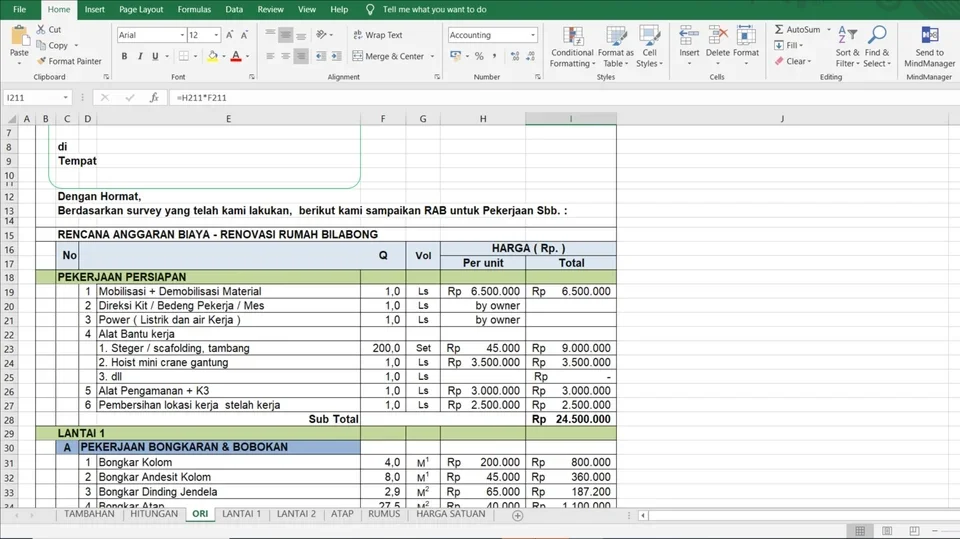This screenshot has height=539, width=960.
Task: Click the AutoSum sigma button
Action: tap(797, 29)
